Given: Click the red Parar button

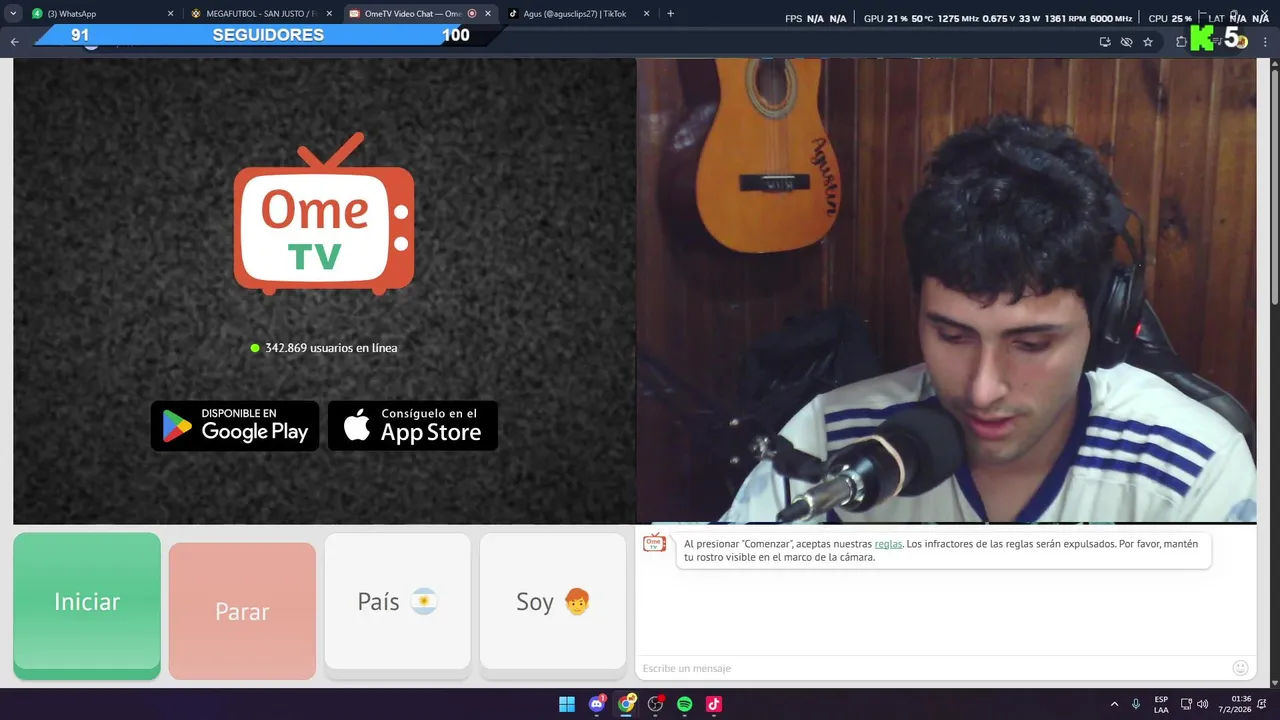Looking at the screenshot, I should [242, 611].
